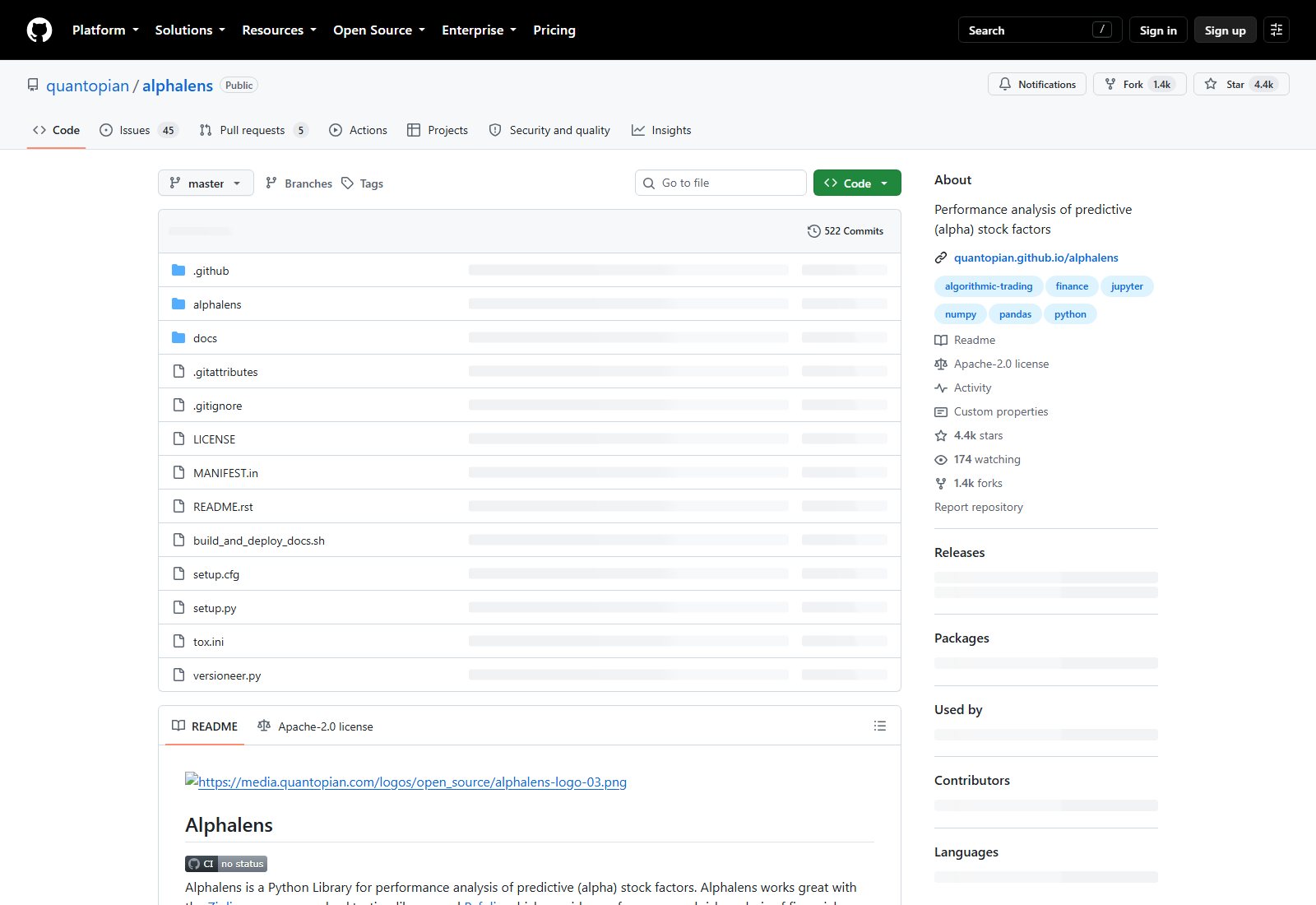Image resolution: width=1316 pixels, height=905 pixels.
Task: Open the master branch selector dropdown
Action: click(206, 183)
